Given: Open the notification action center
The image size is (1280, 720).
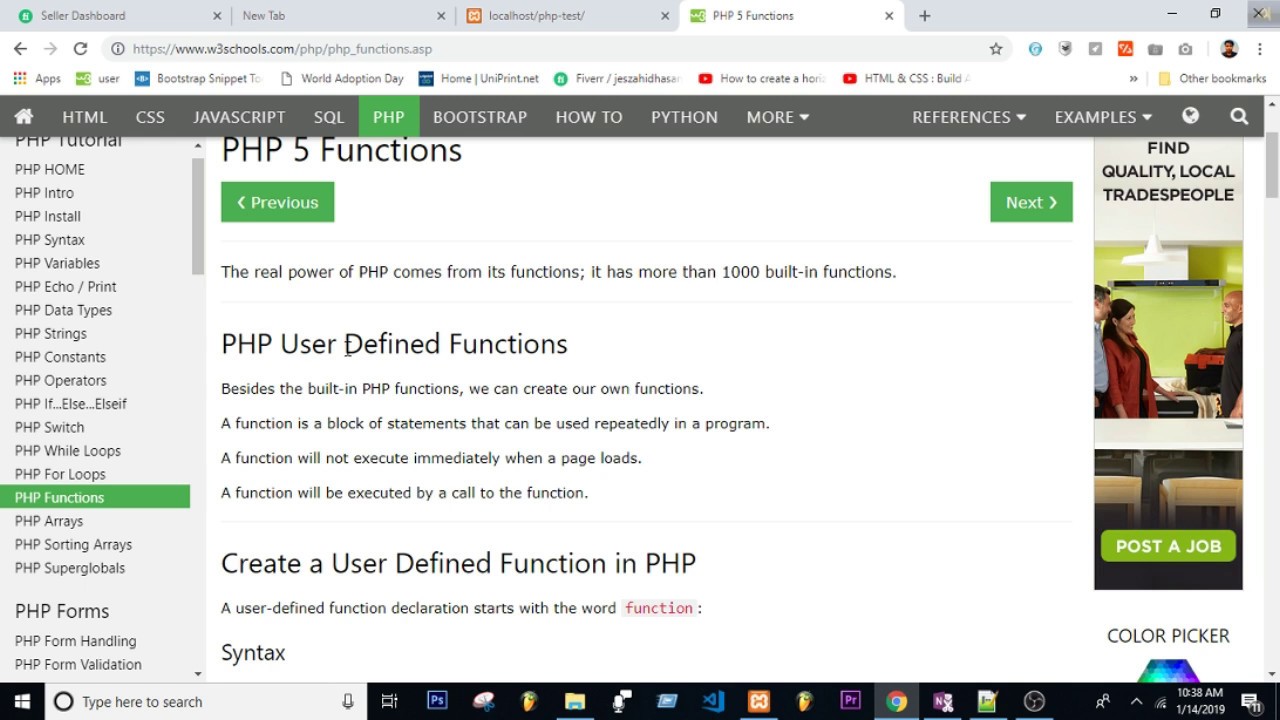Looking at the screenshot, I should click(1251, 701).
